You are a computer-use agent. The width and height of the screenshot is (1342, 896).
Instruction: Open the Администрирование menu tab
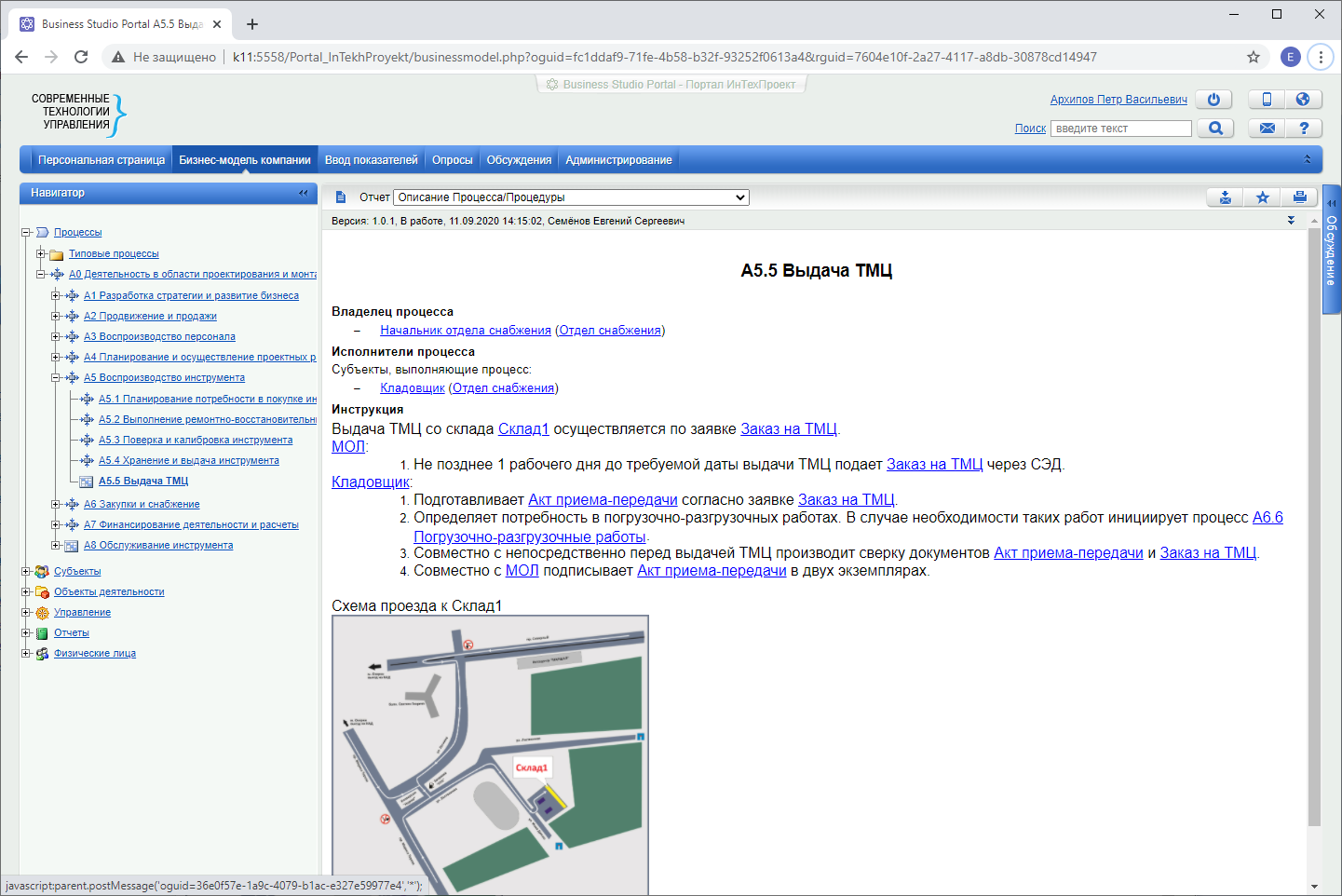618,160
